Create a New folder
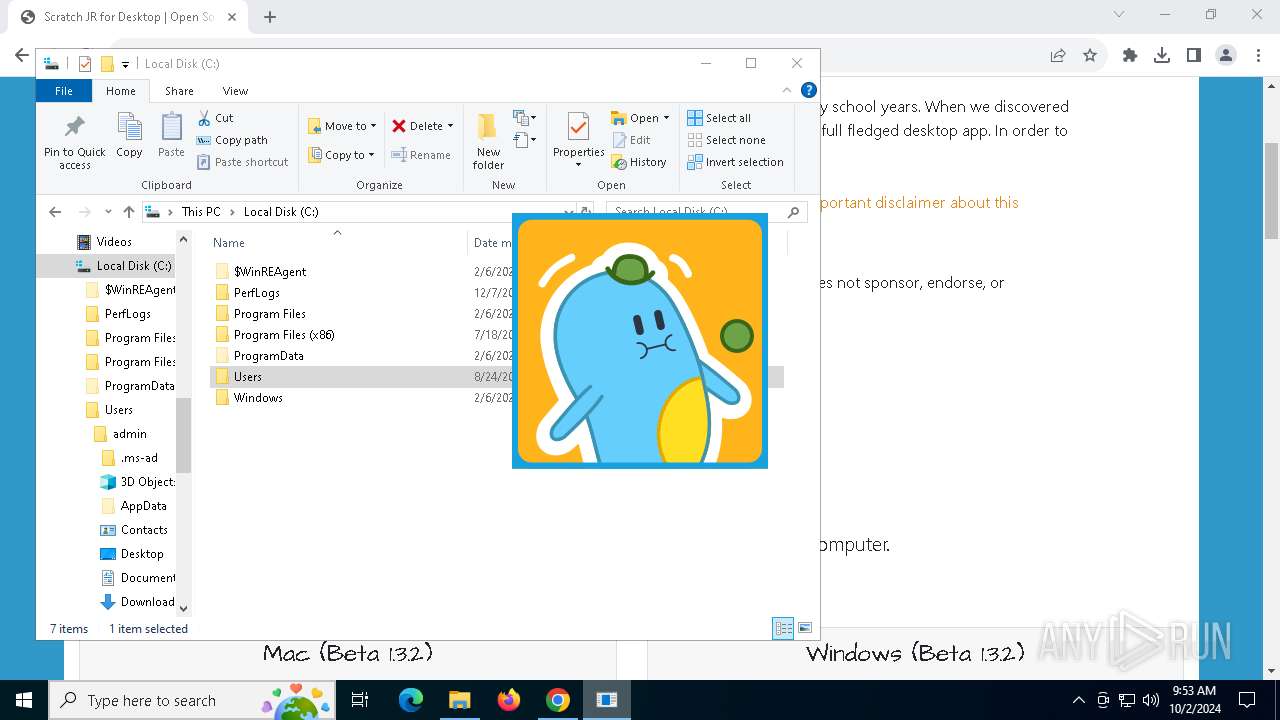 tap(488, 141)
